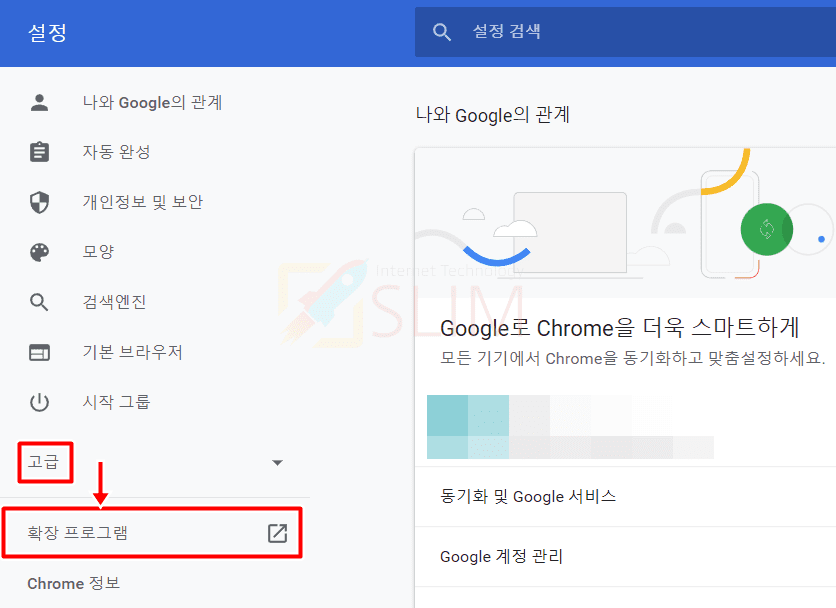The height and width of the screenshot is (608, 836).
Task: Click the external link icon next to 확장 프로그램
Action: 277,533
